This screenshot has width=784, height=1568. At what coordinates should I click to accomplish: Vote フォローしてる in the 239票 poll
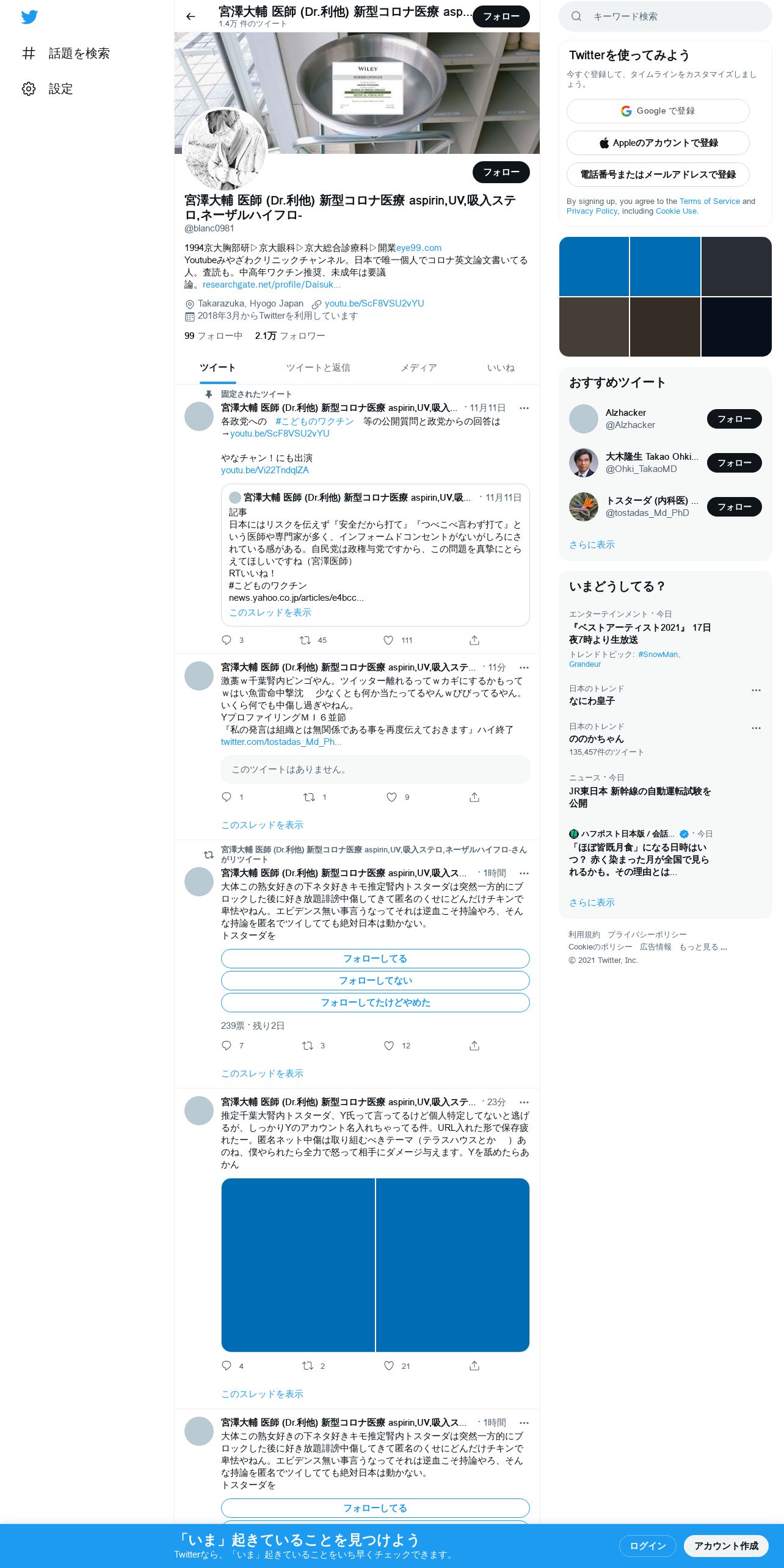click(x=375, y=959)
